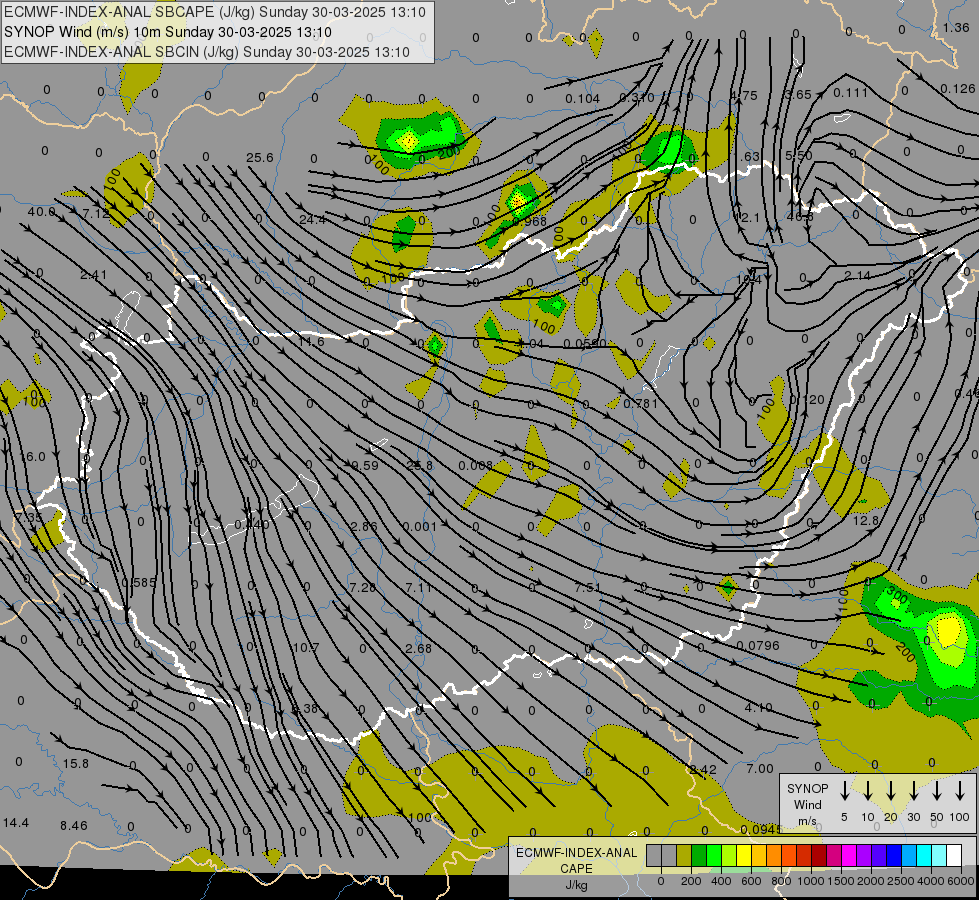Click the map value '15.8'
The image size is (979, 900).
tap(76, 764)
